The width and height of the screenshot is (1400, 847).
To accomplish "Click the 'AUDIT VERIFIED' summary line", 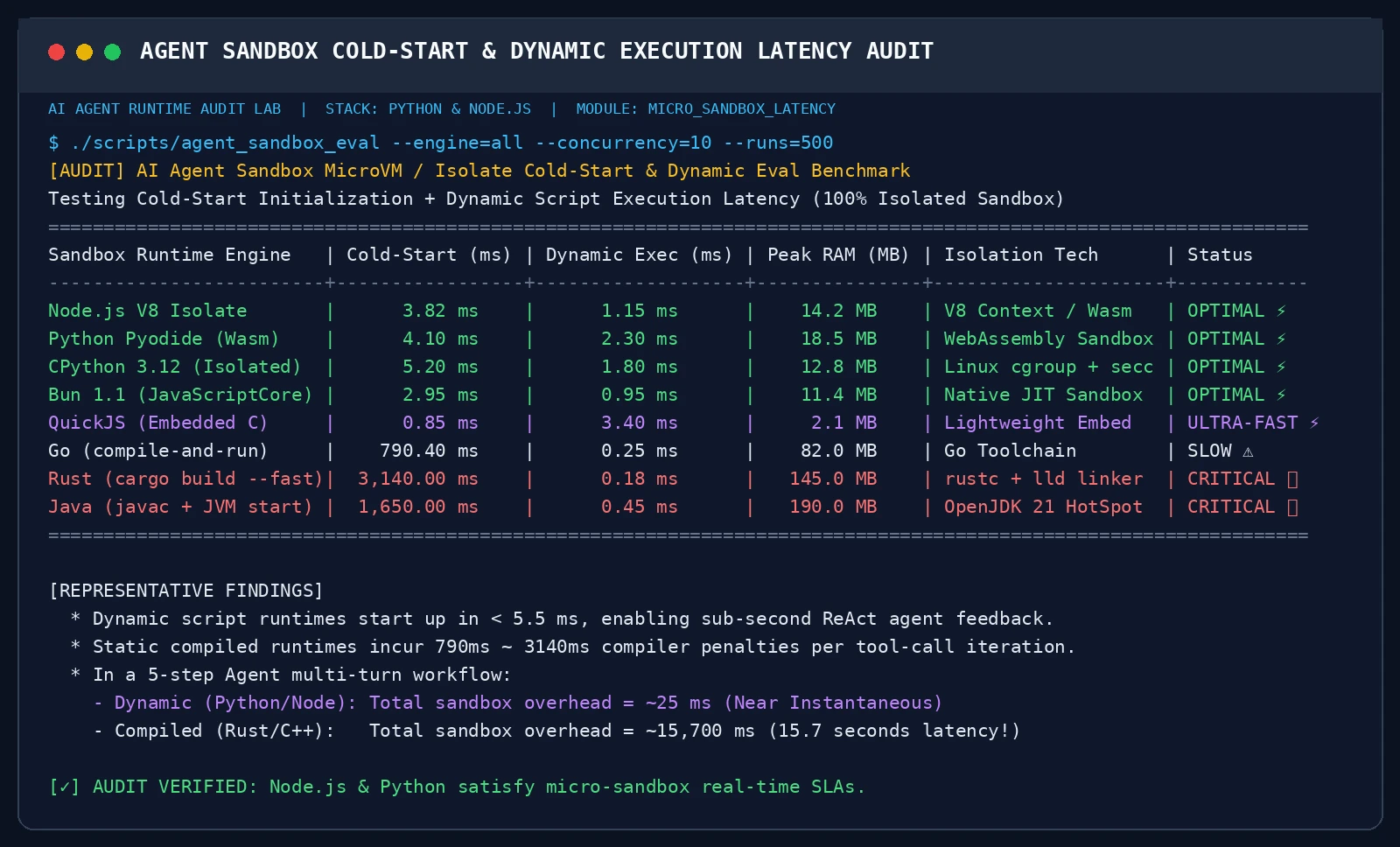I will pyautogui.click(x=457, y=787).
